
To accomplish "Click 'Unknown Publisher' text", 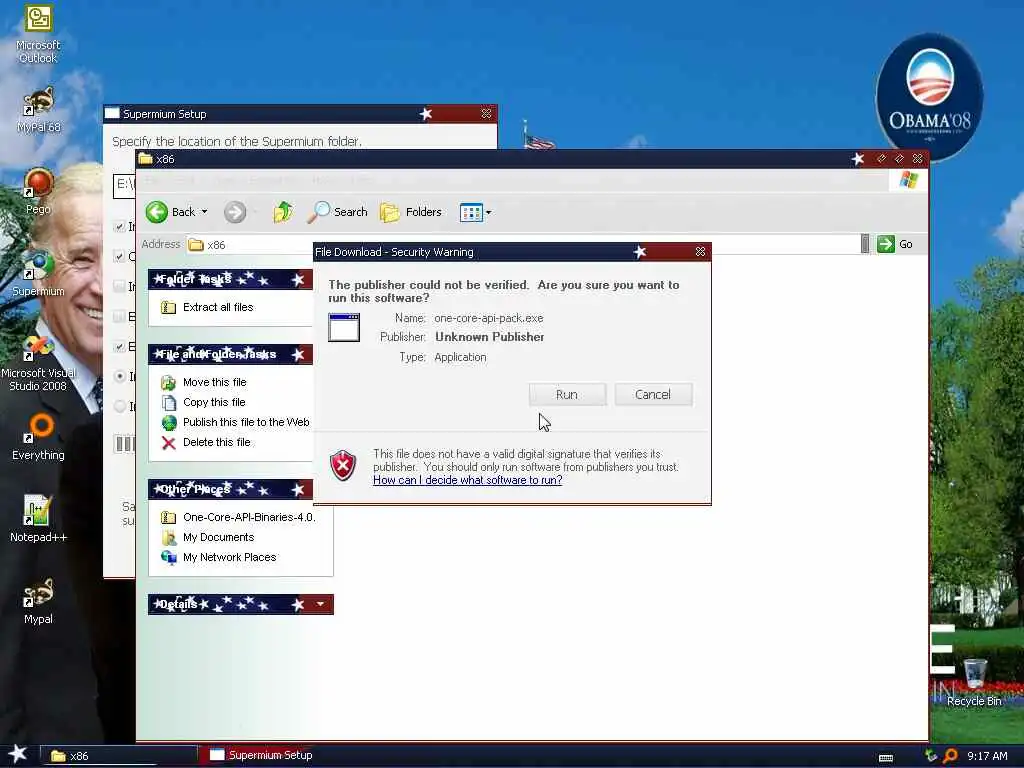I will pyautogui.click(x=490, y=337).
